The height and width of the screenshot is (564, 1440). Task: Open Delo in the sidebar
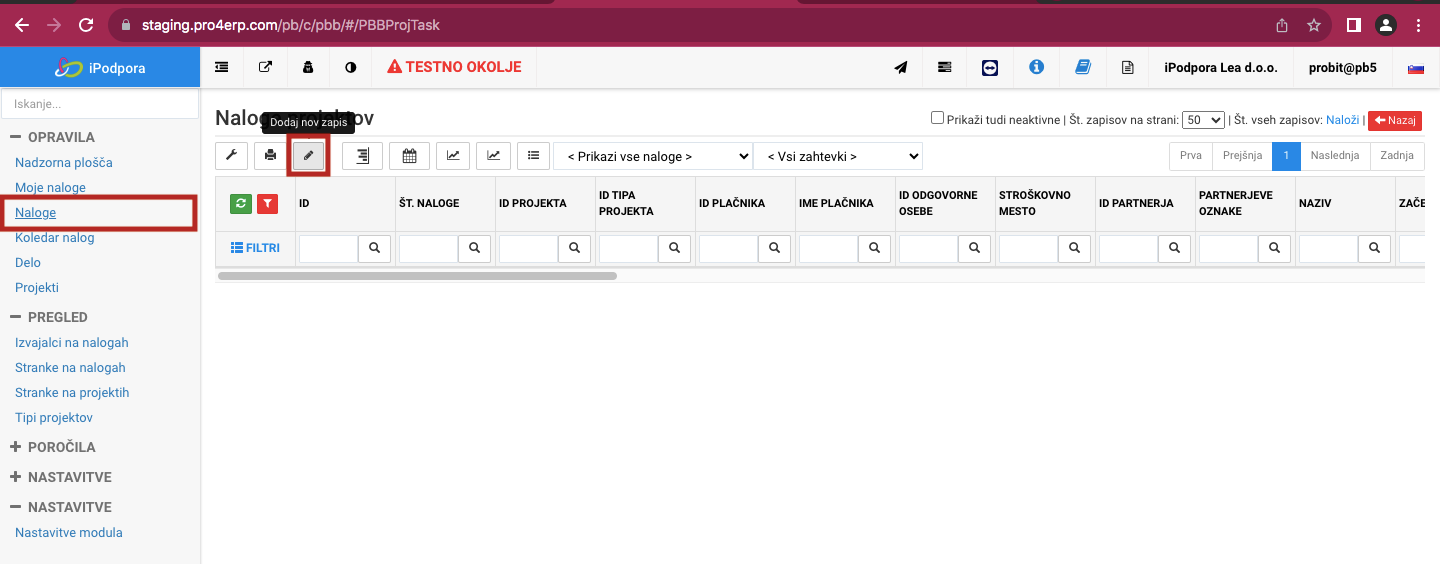point(28,262)
